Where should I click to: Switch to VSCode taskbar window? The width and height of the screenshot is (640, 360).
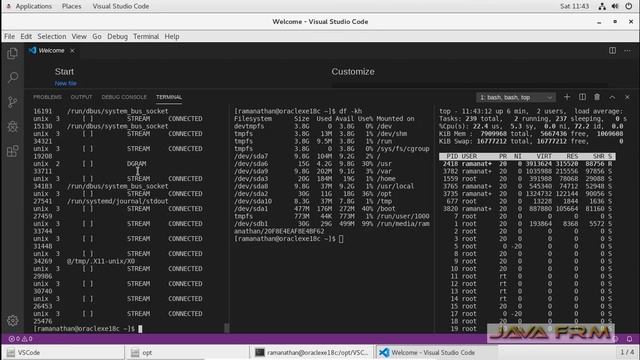63,352
